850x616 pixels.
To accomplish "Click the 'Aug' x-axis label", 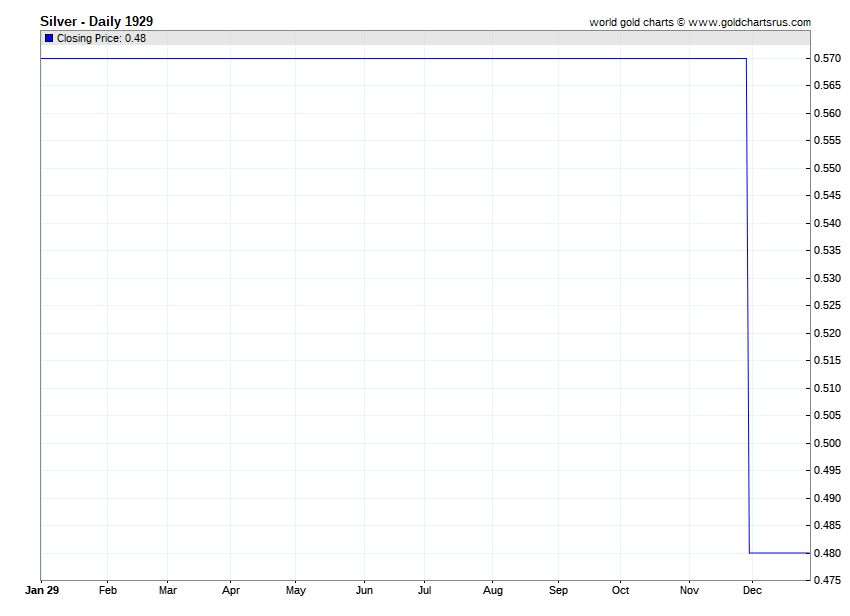I will click(493, 590).
